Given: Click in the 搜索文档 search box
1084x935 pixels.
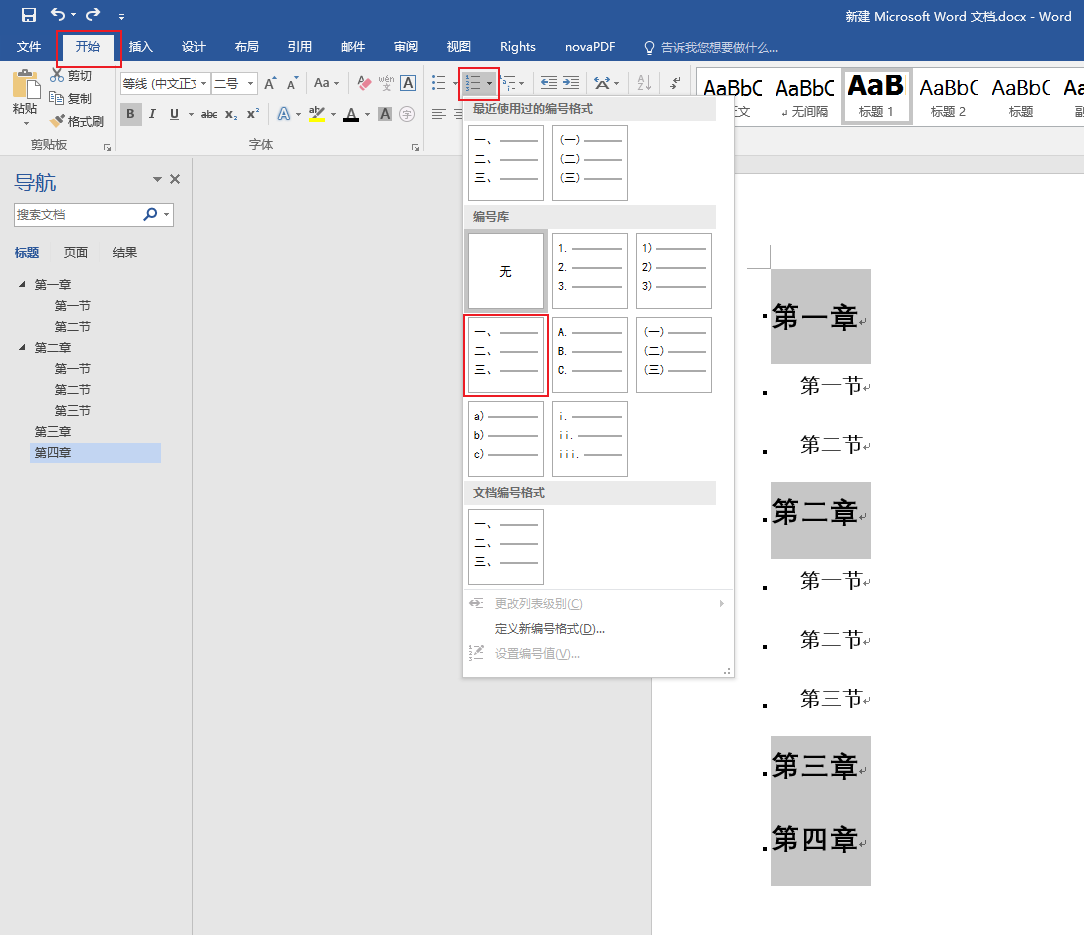Looking at the screenshot, I should pos(77,215).
